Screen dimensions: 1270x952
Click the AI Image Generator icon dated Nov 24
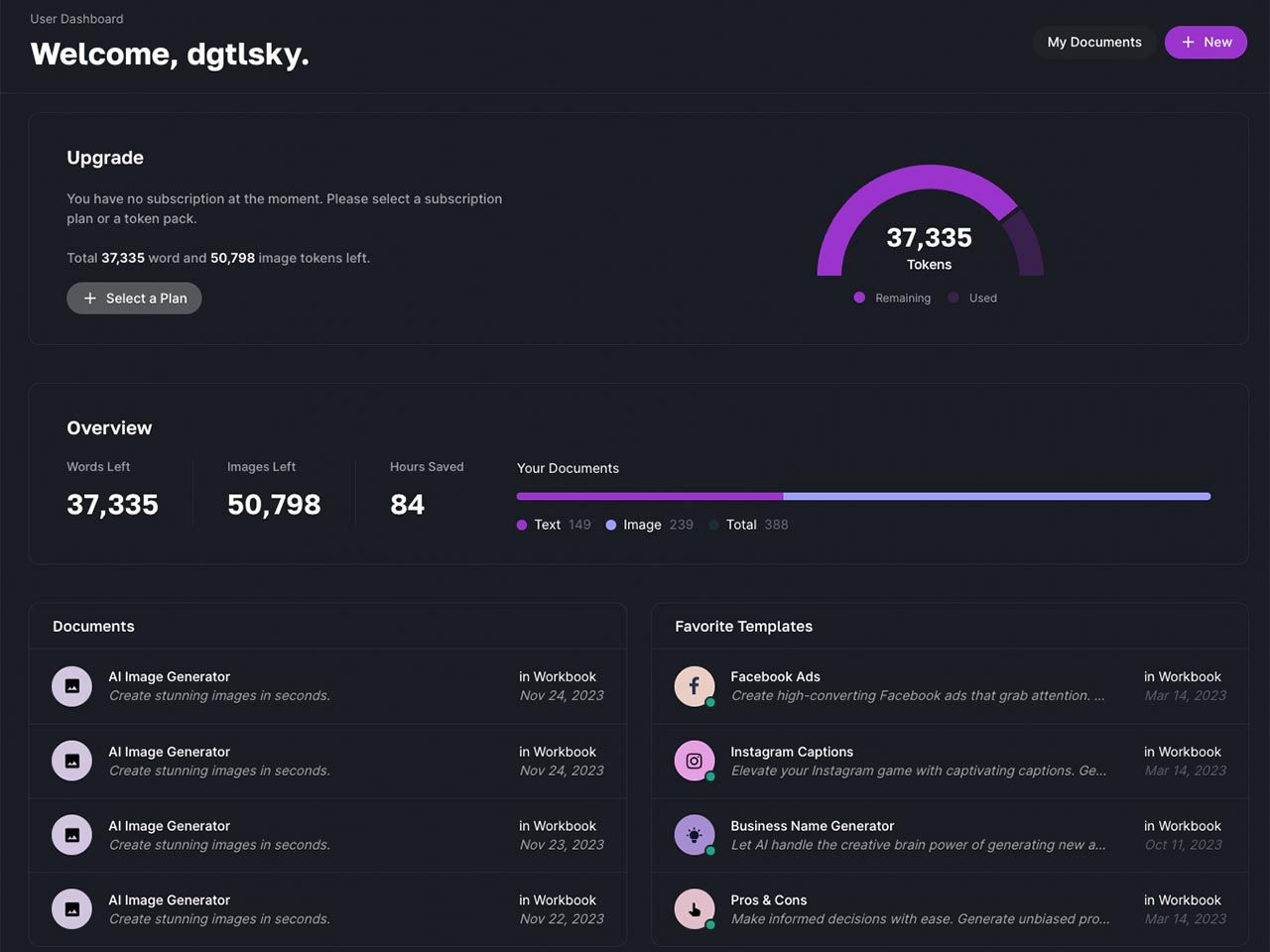tap(71, 685)
